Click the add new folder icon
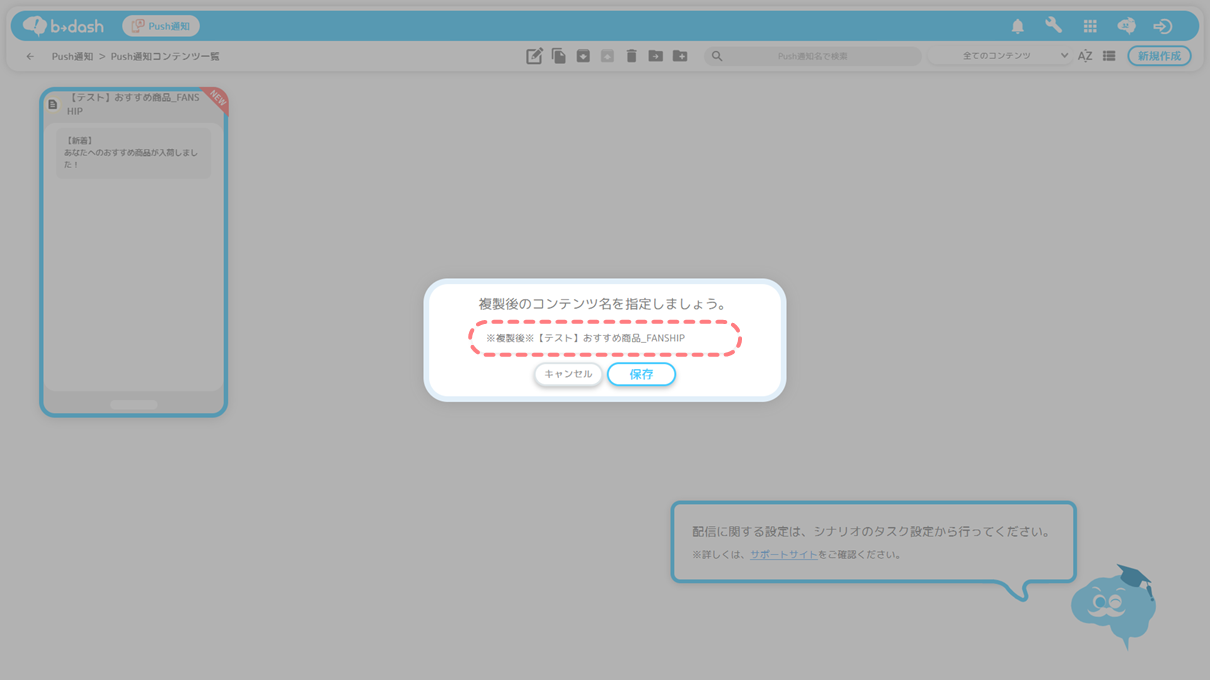The width and height of the screenshot is (1210, 680). tap(680, 56)
